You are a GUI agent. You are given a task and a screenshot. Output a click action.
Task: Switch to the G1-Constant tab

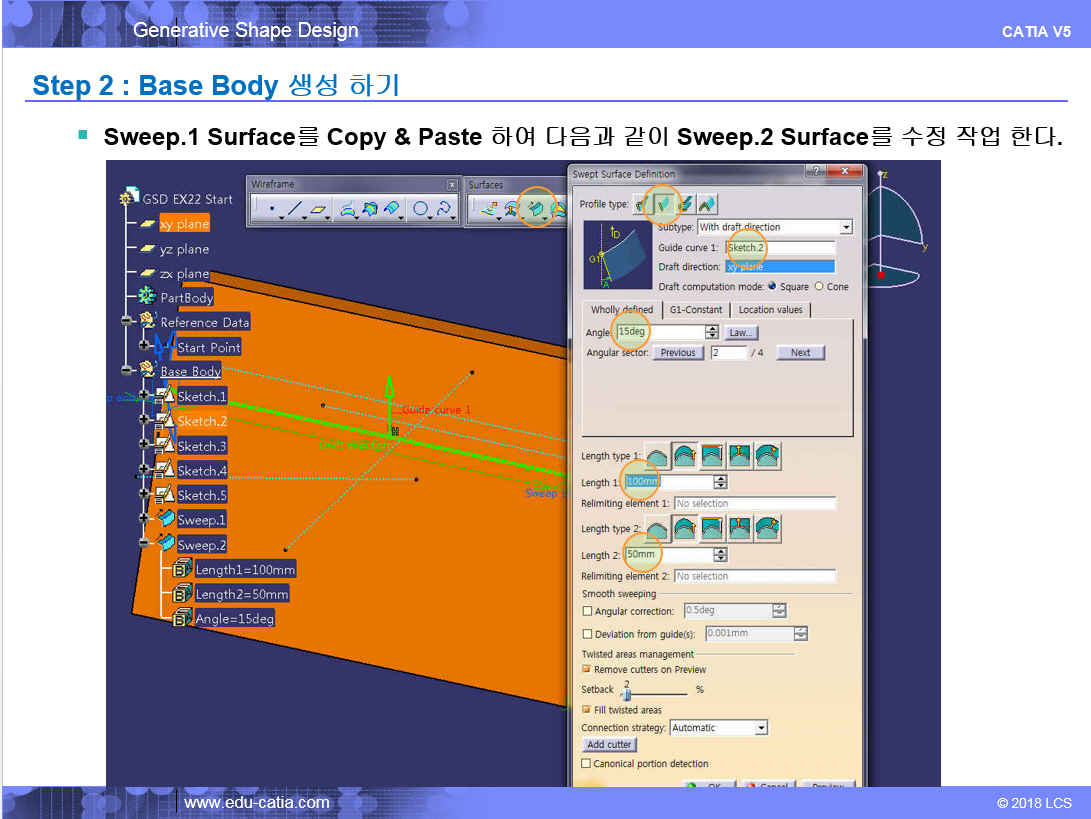coord(696,310)
